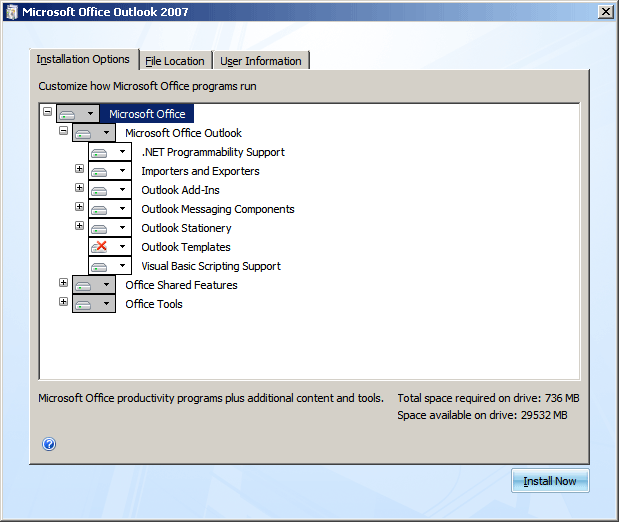Open install dropdown for Outlook Add-Ins
Image resolution: width=619 pixels, height=522 pixels.
click(110, 190)
